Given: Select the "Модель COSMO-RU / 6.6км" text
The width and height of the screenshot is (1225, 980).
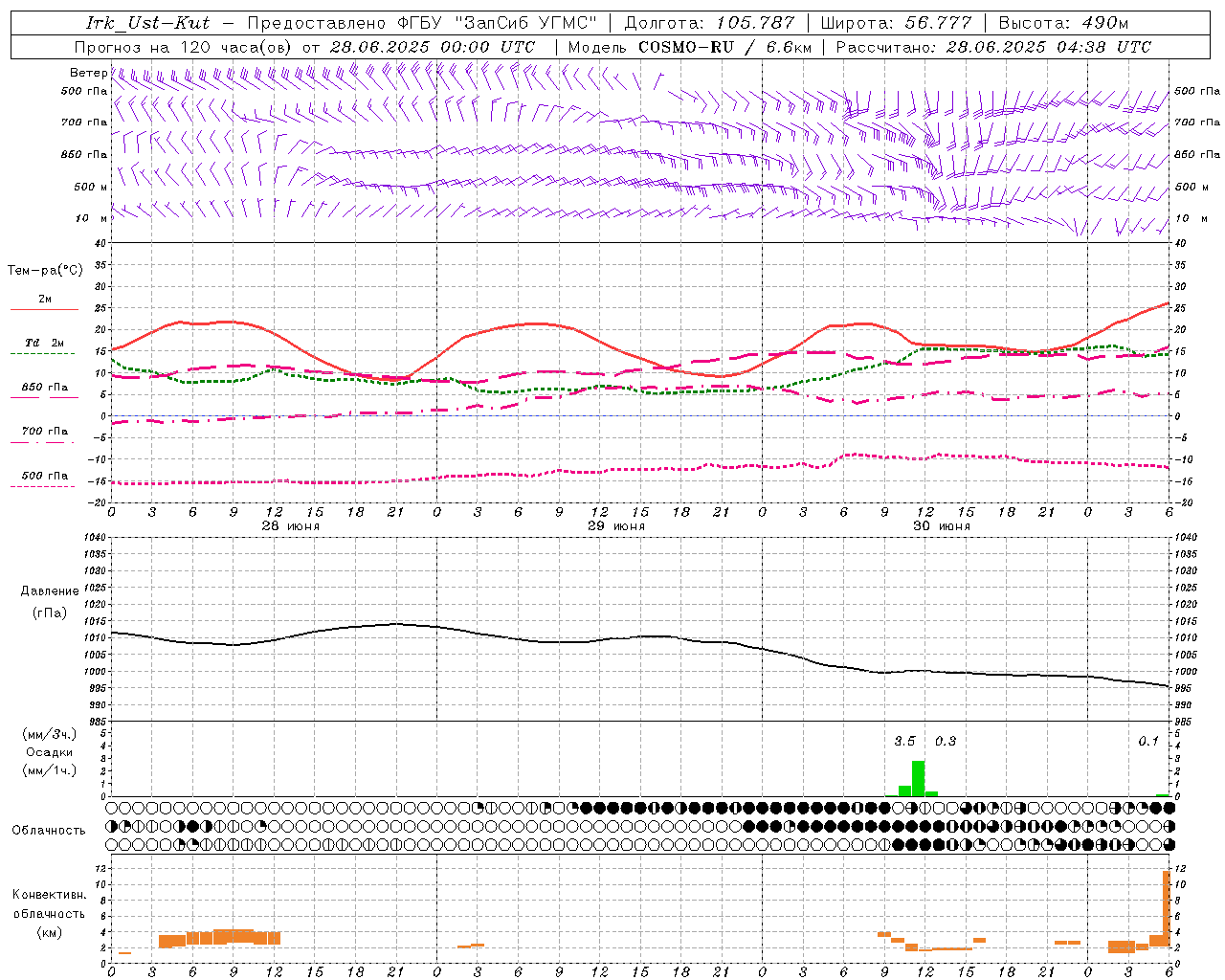Looking at the screenshot, I should click(690, 47).
